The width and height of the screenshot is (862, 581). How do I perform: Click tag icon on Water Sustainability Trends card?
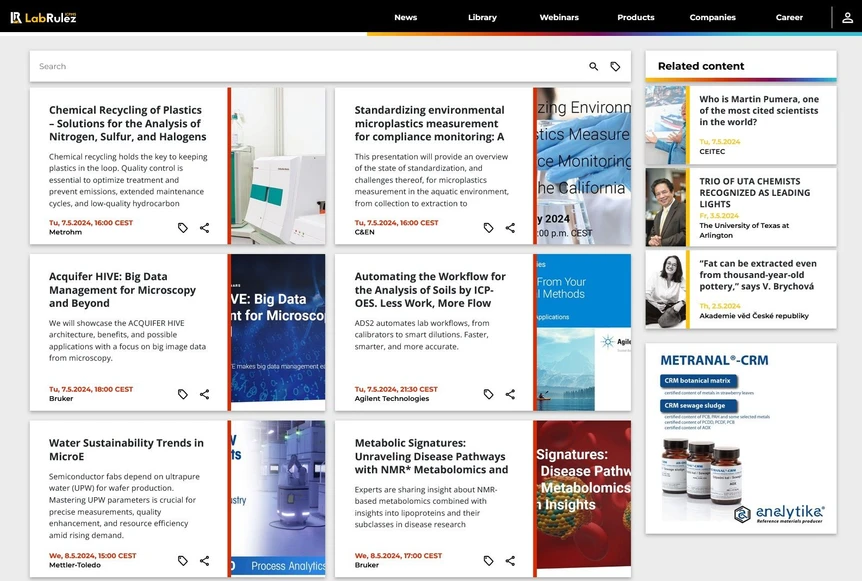(x=183, y=561)
